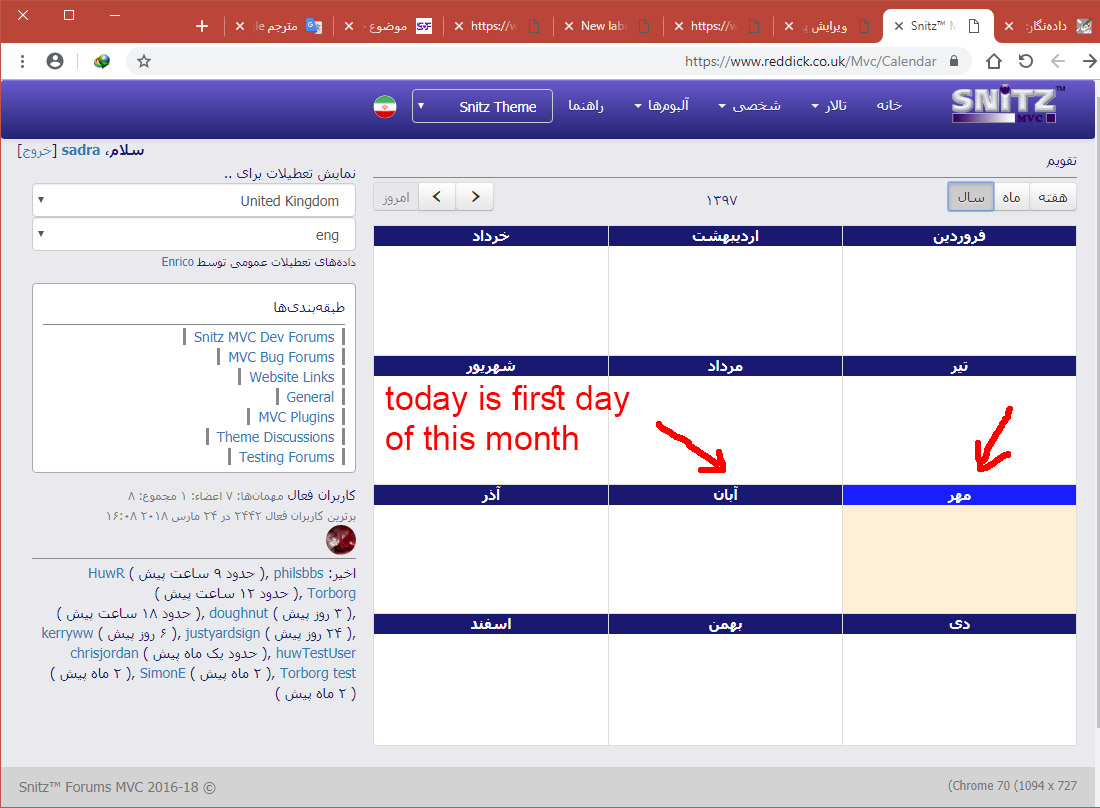The height and width of the screenshot is (808, 1100).
Task: Open the United Kingdom country dropdown
Action: 194,201
